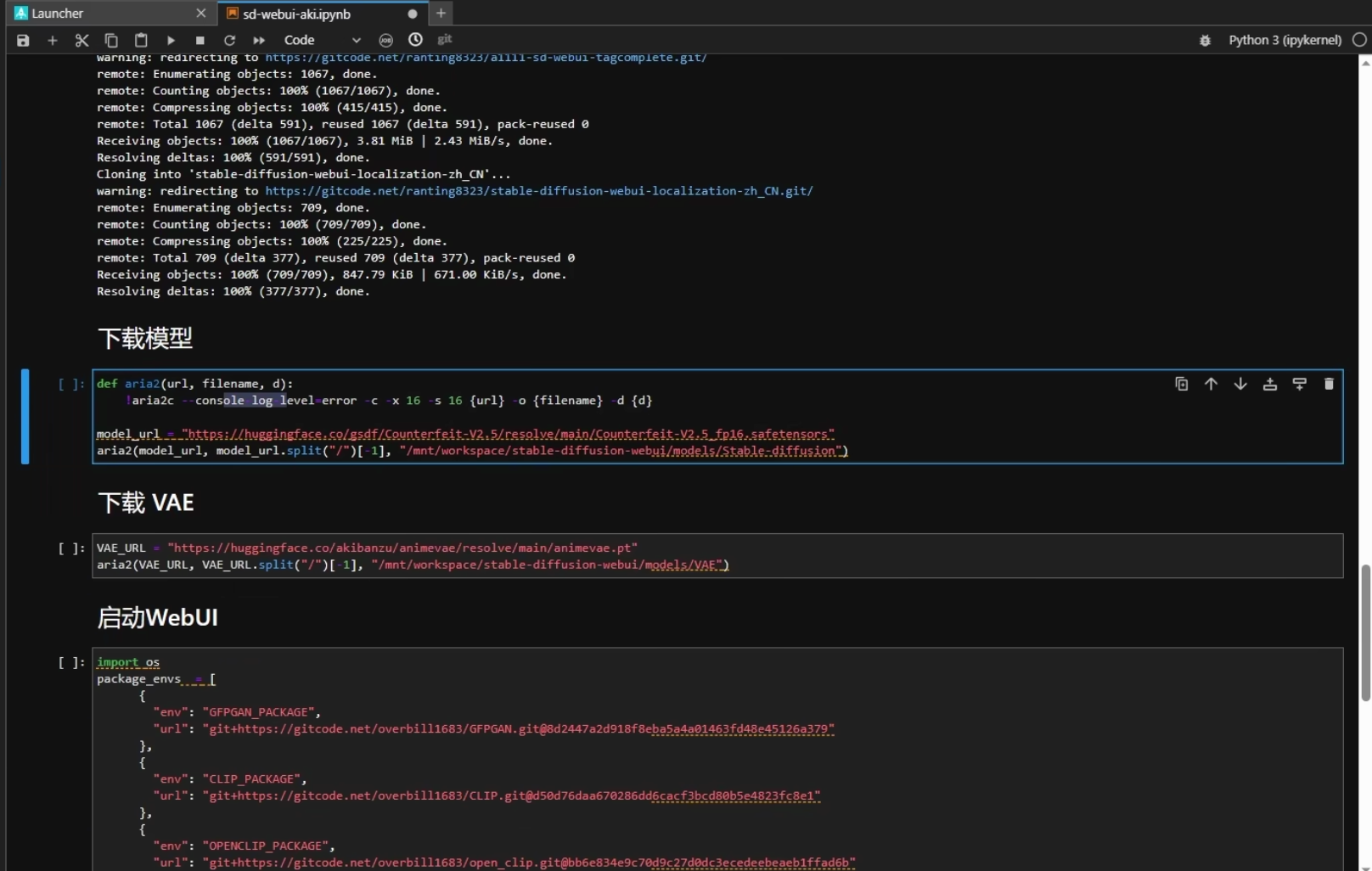Click the git toolbar button
This screenshot has width=1372, height=871.
445,39
